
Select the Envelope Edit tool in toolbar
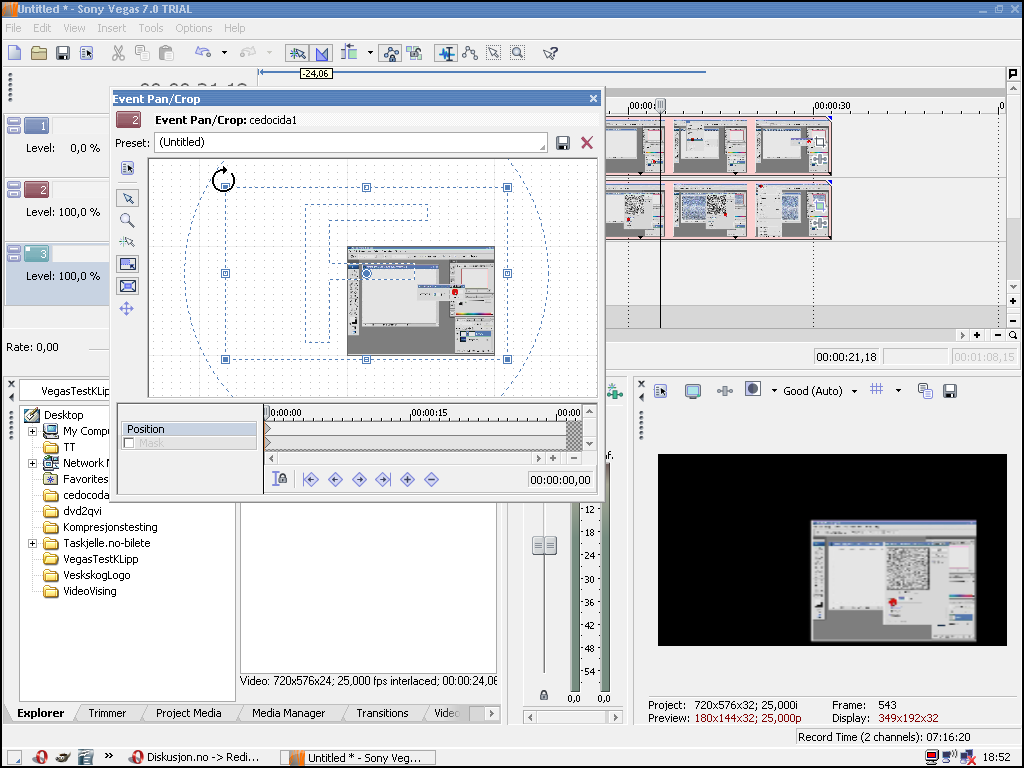tap(470, 53)
